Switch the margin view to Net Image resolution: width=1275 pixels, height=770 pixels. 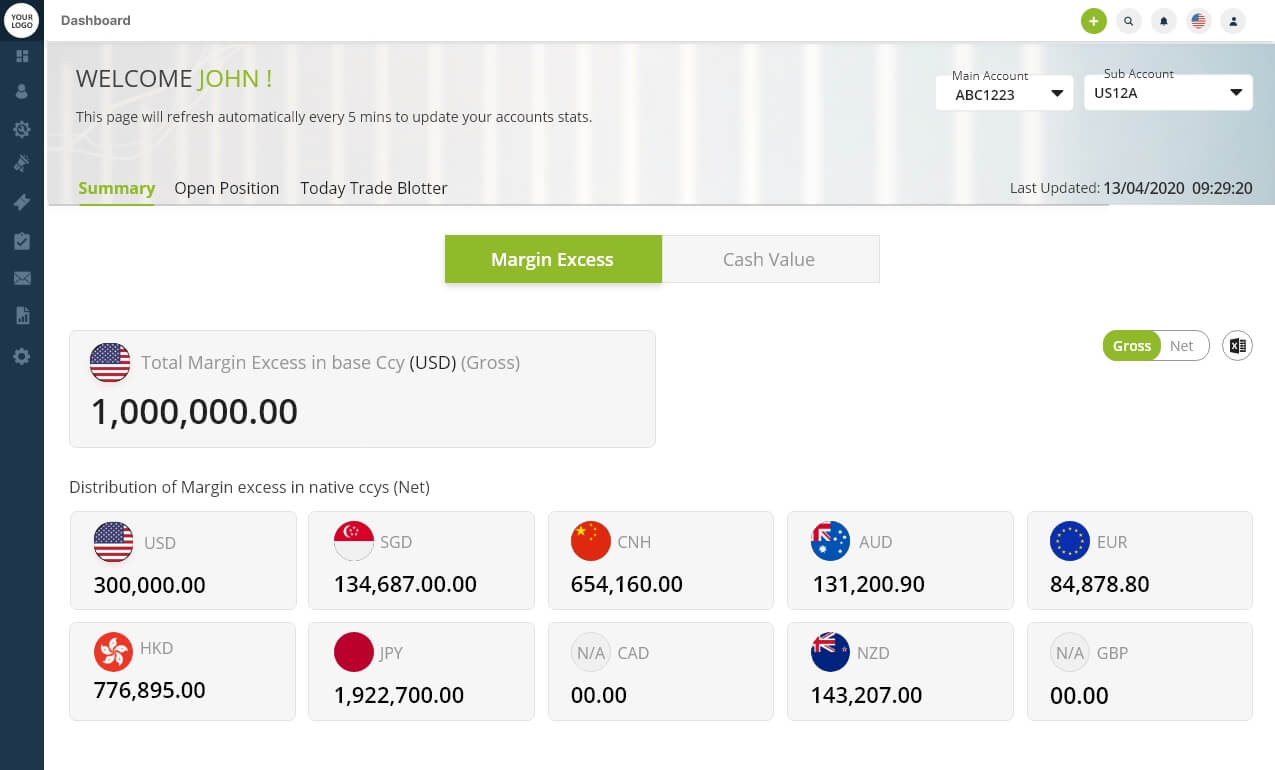[x=1183, y=345]
